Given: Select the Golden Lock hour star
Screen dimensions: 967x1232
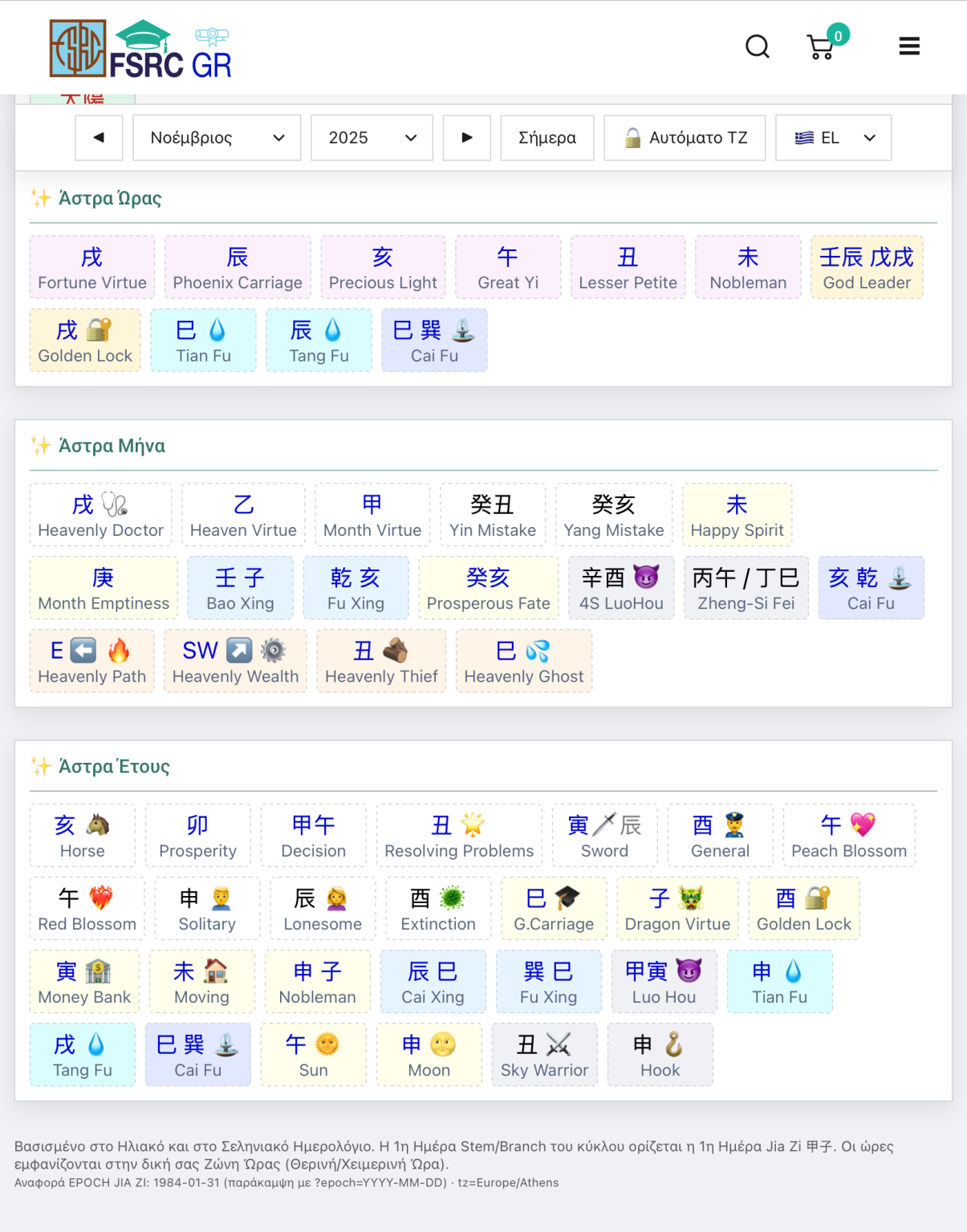Looking at the screenshot, I should coord(85,341).
